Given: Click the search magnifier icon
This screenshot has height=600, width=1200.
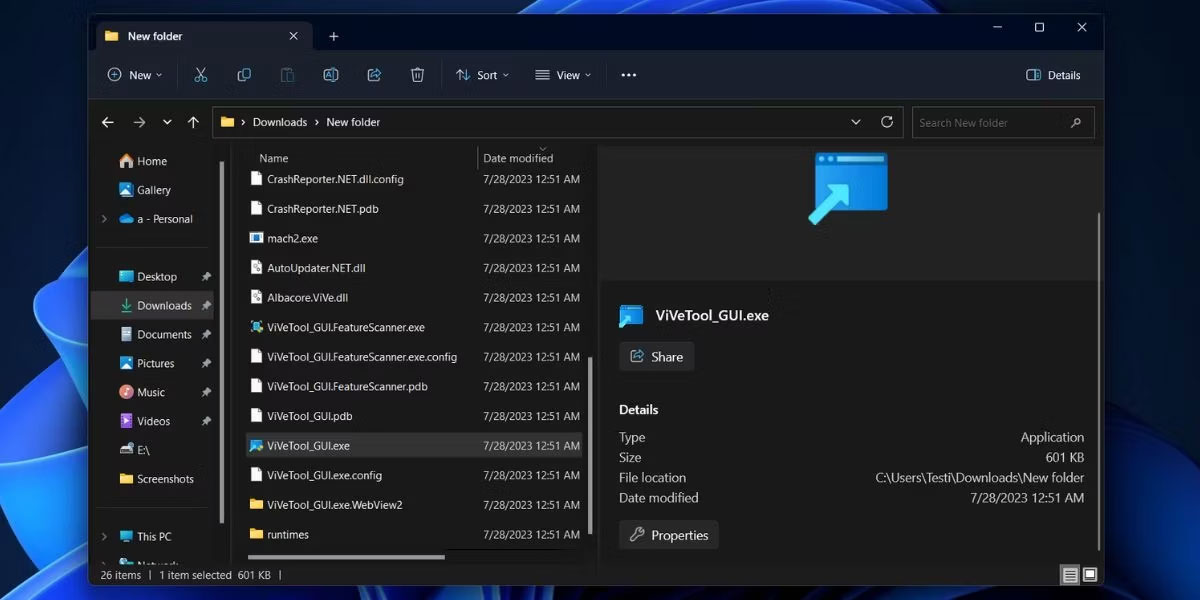Looking at the screenshot, I should (1076, 123).
